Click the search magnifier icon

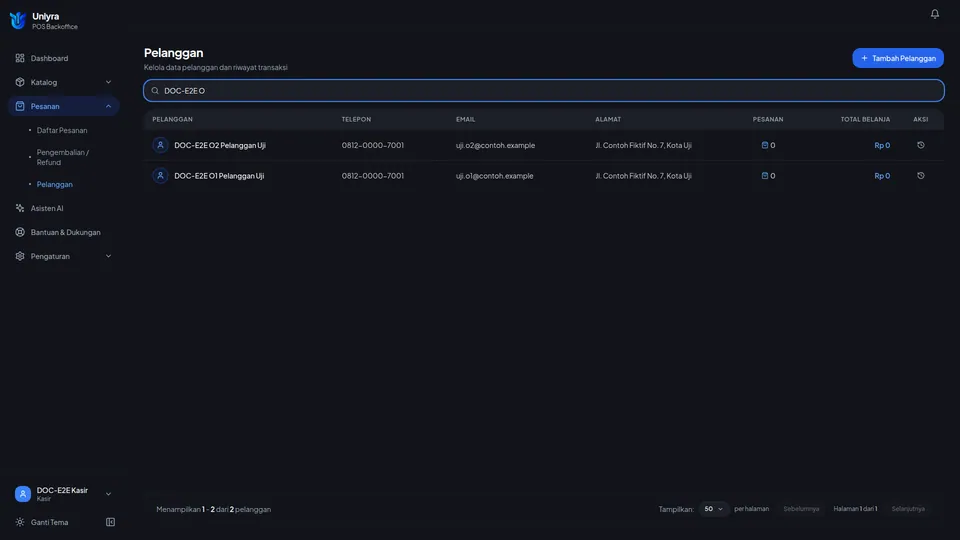155,91
